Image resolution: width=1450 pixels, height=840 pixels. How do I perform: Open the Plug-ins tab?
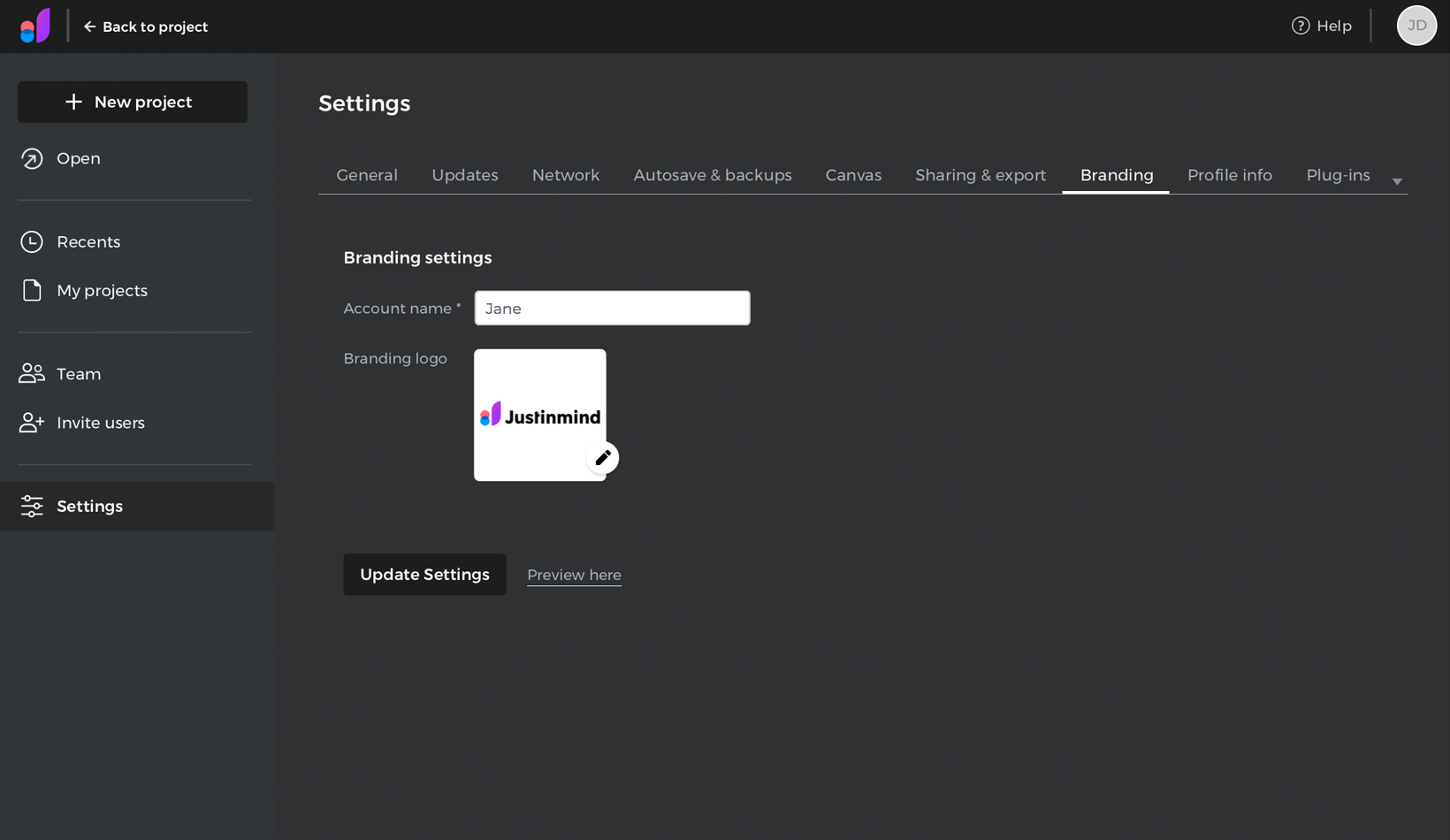pos(1338,175)
